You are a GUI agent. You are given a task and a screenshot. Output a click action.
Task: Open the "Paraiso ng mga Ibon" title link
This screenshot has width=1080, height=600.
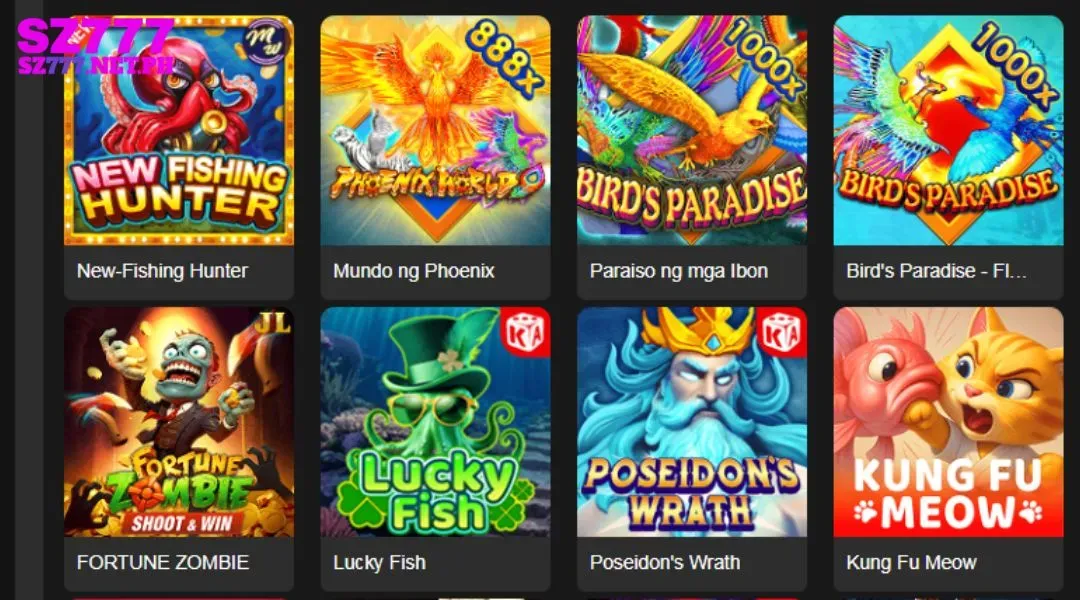tap(678, 271)
